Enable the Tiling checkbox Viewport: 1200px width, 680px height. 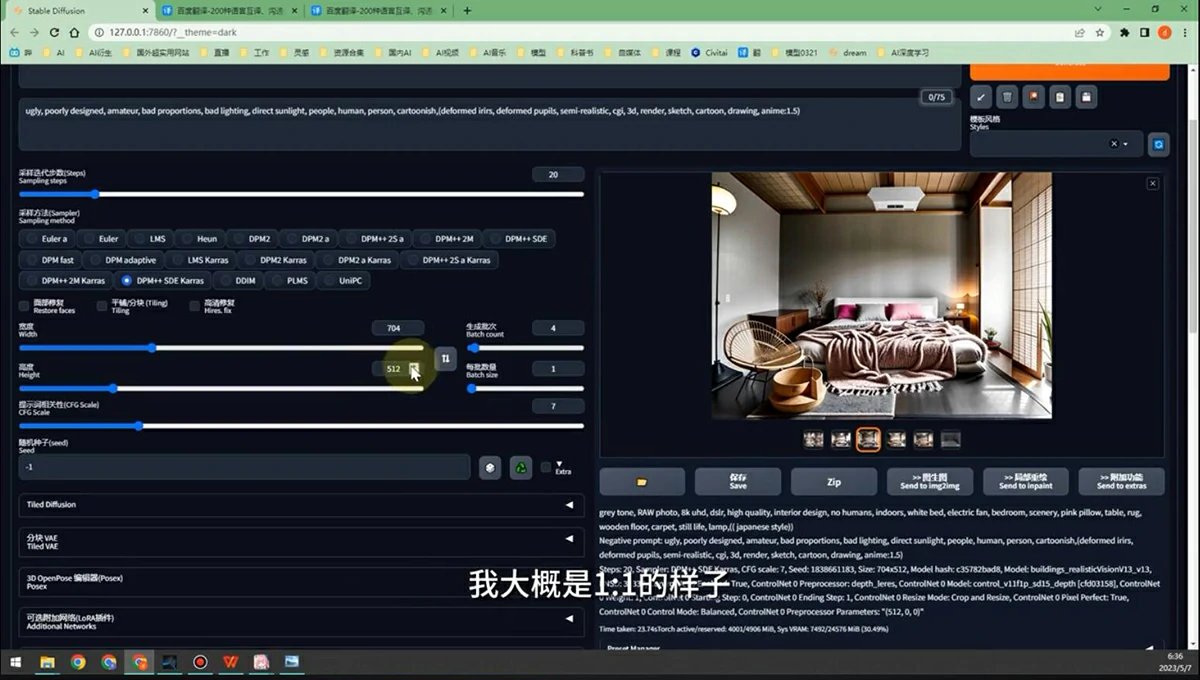101,306
